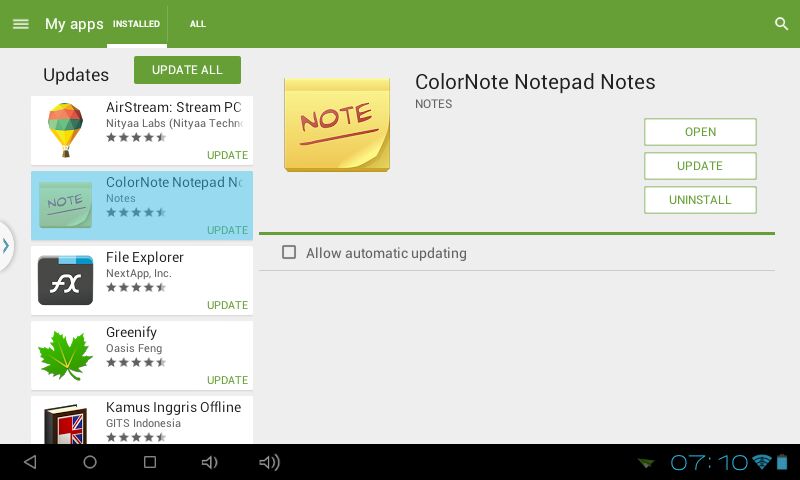The height and width of the screenshot is (480, 800).
Task: Select the File Explorer FX icon
Action: point(65,280)
